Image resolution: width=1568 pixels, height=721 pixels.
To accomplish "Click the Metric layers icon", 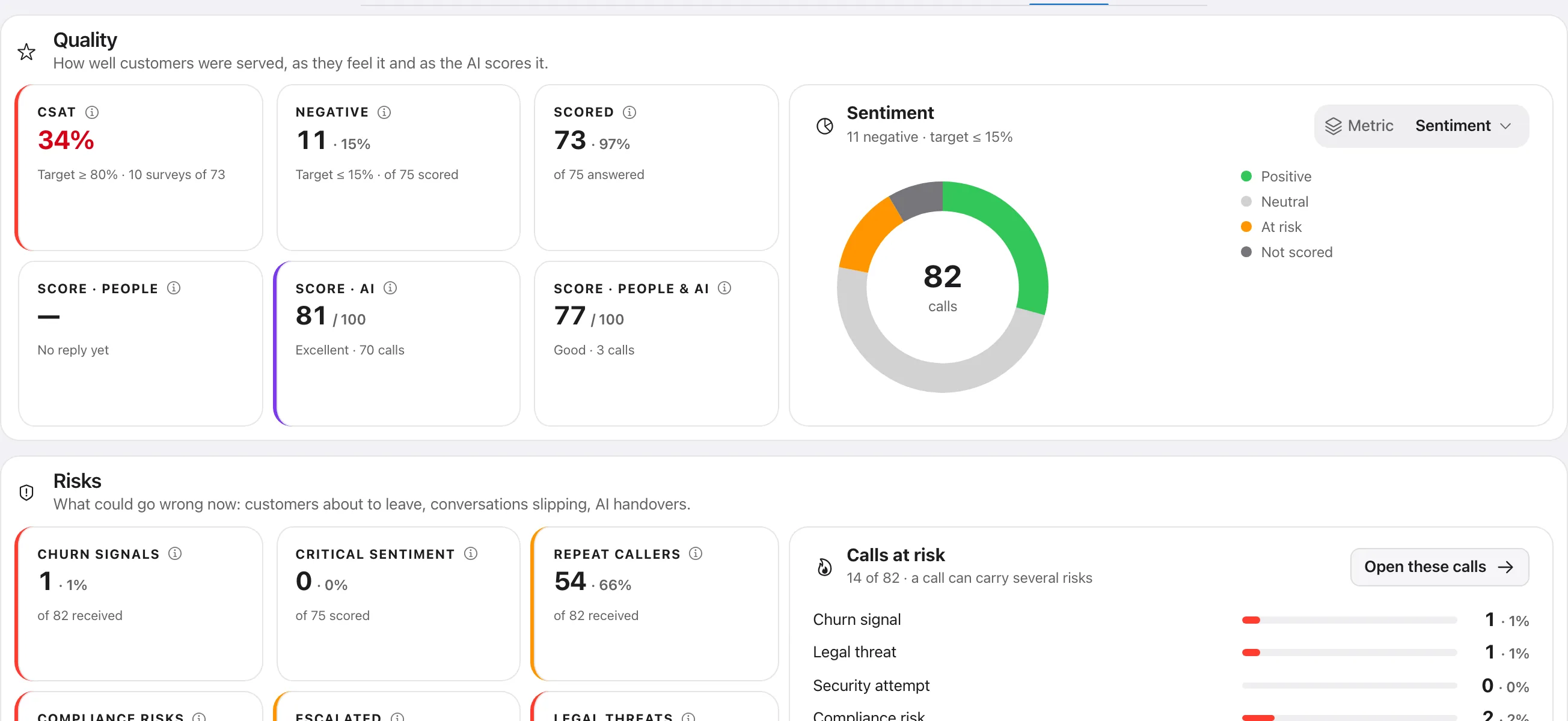I will [1333, 126].
